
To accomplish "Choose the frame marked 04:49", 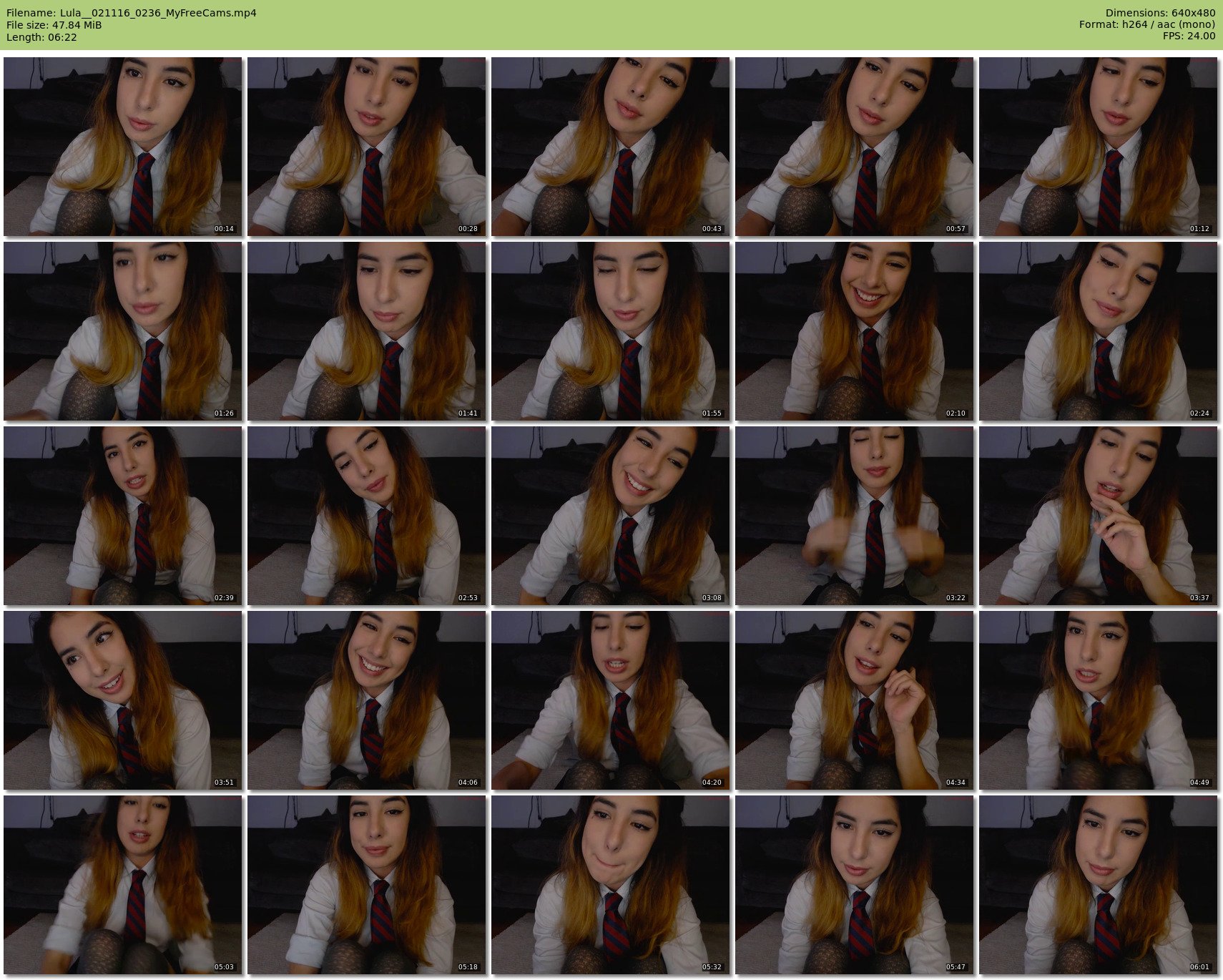I will click(x=1098, y=700).
